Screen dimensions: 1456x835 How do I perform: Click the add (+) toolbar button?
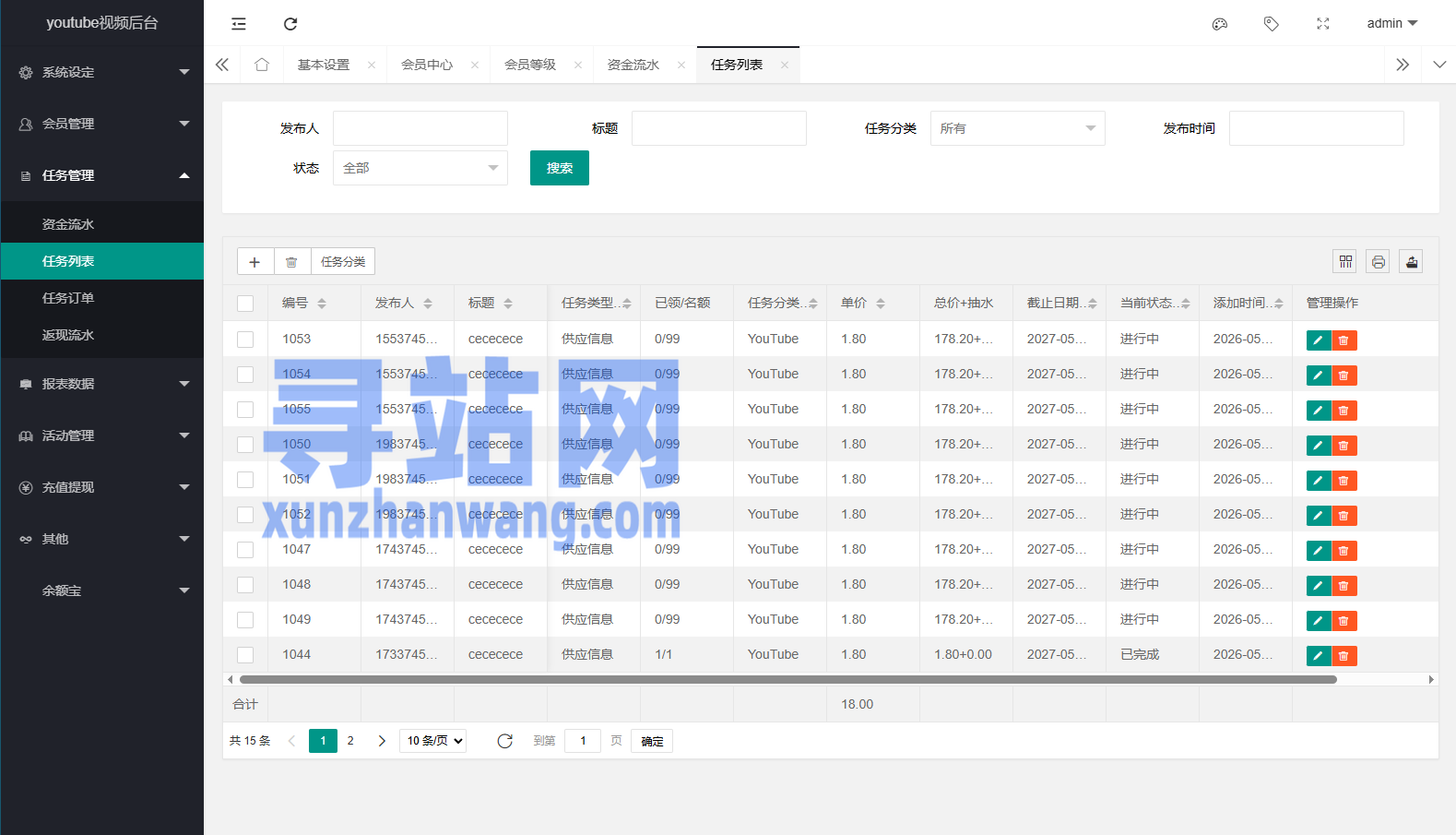(255, 262)
